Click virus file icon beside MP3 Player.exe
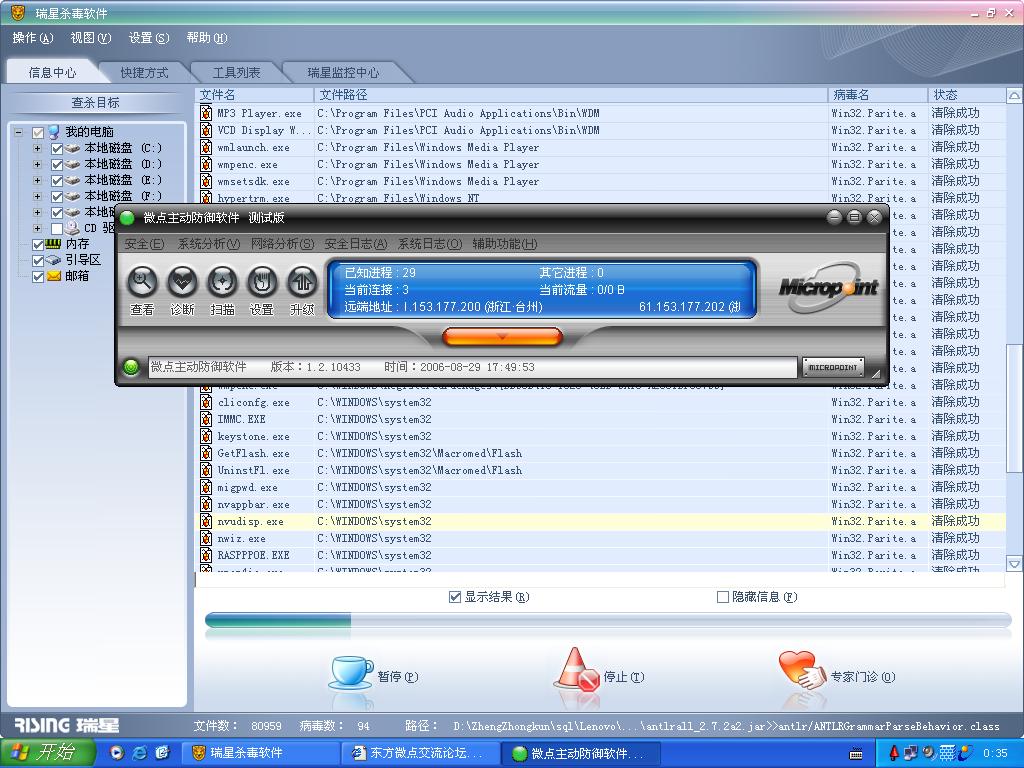This screenshot has height=768, width=1024. 206,113
